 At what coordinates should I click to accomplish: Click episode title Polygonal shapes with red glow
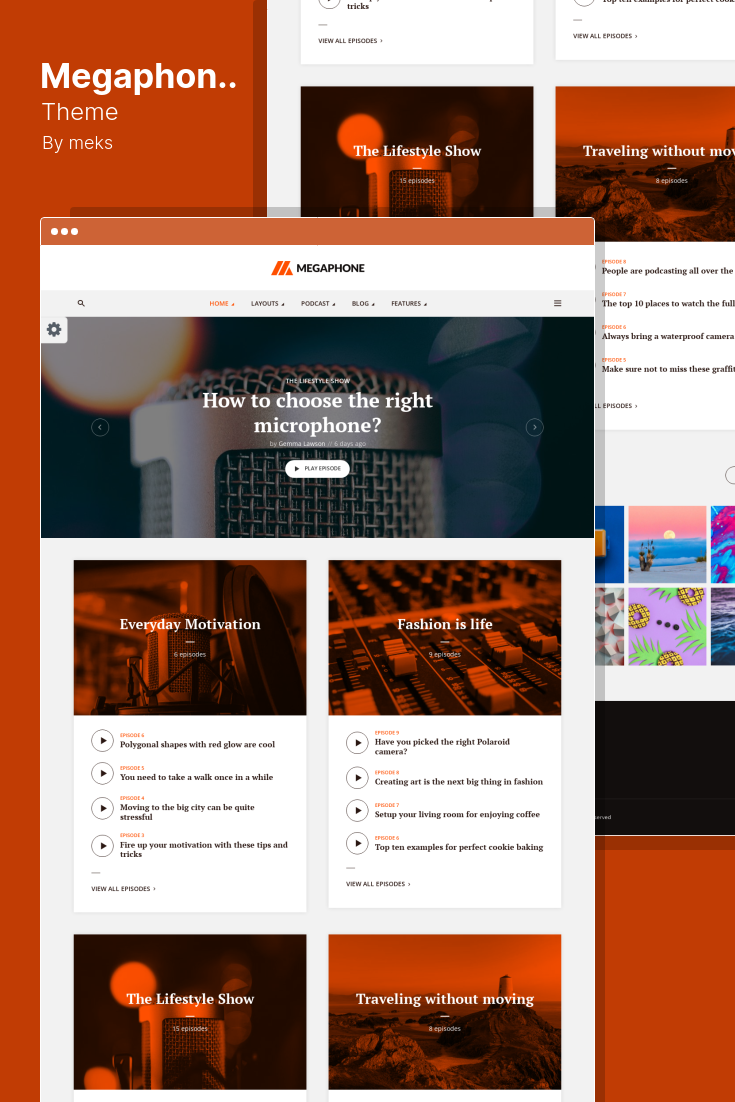click(x=197, y=745)
